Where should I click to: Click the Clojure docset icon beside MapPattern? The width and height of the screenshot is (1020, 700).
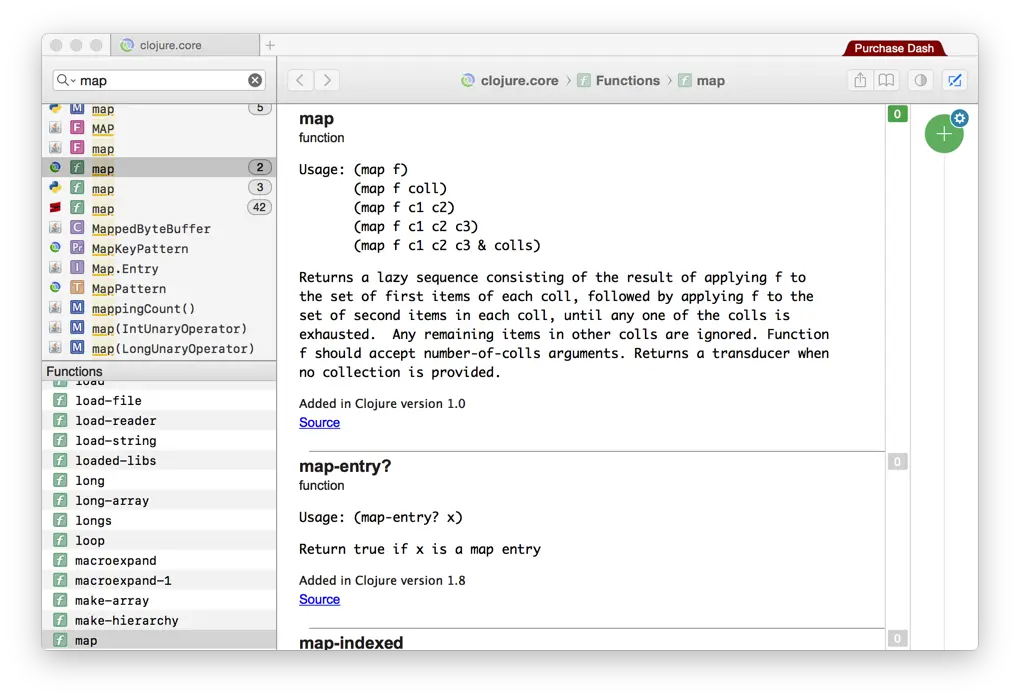[x=55, y=288]
